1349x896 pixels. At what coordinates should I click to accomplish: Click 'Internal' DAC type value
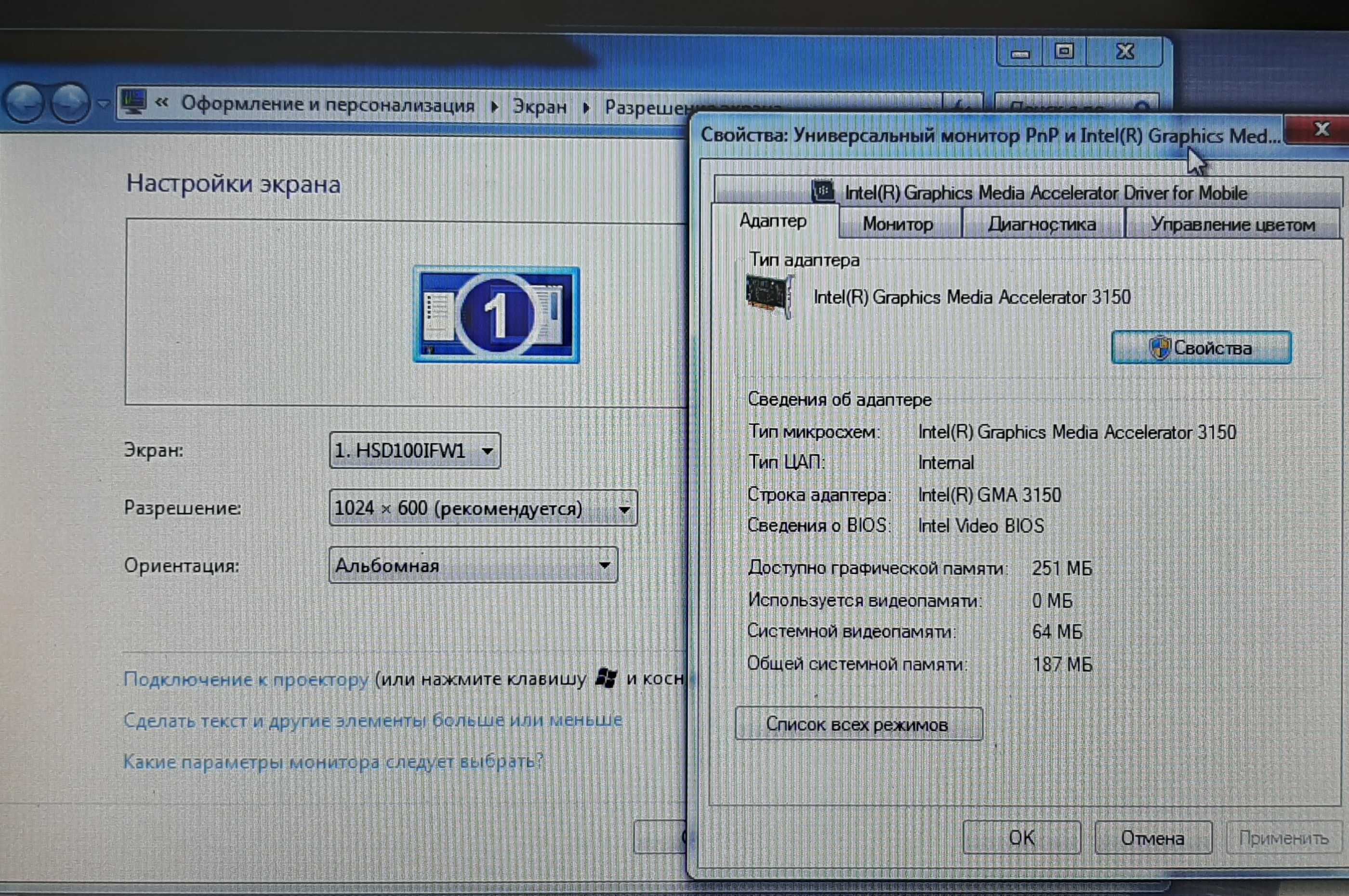[x=946, y=462]
